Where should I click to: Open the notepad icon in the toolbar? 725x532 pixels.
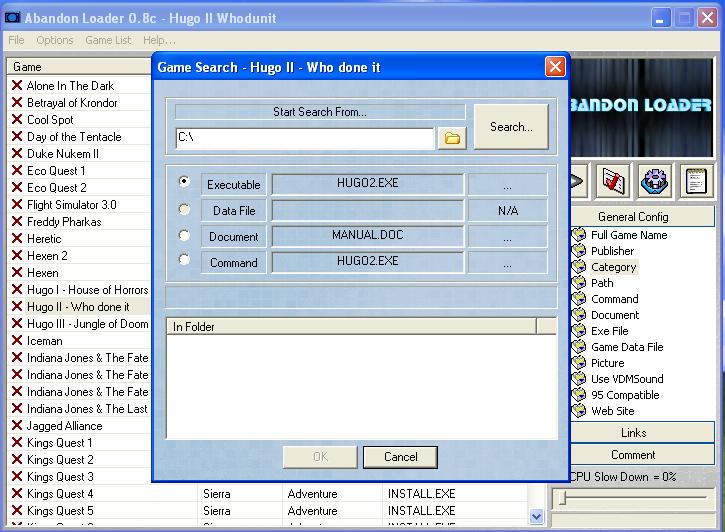click(x=696, y=181)
